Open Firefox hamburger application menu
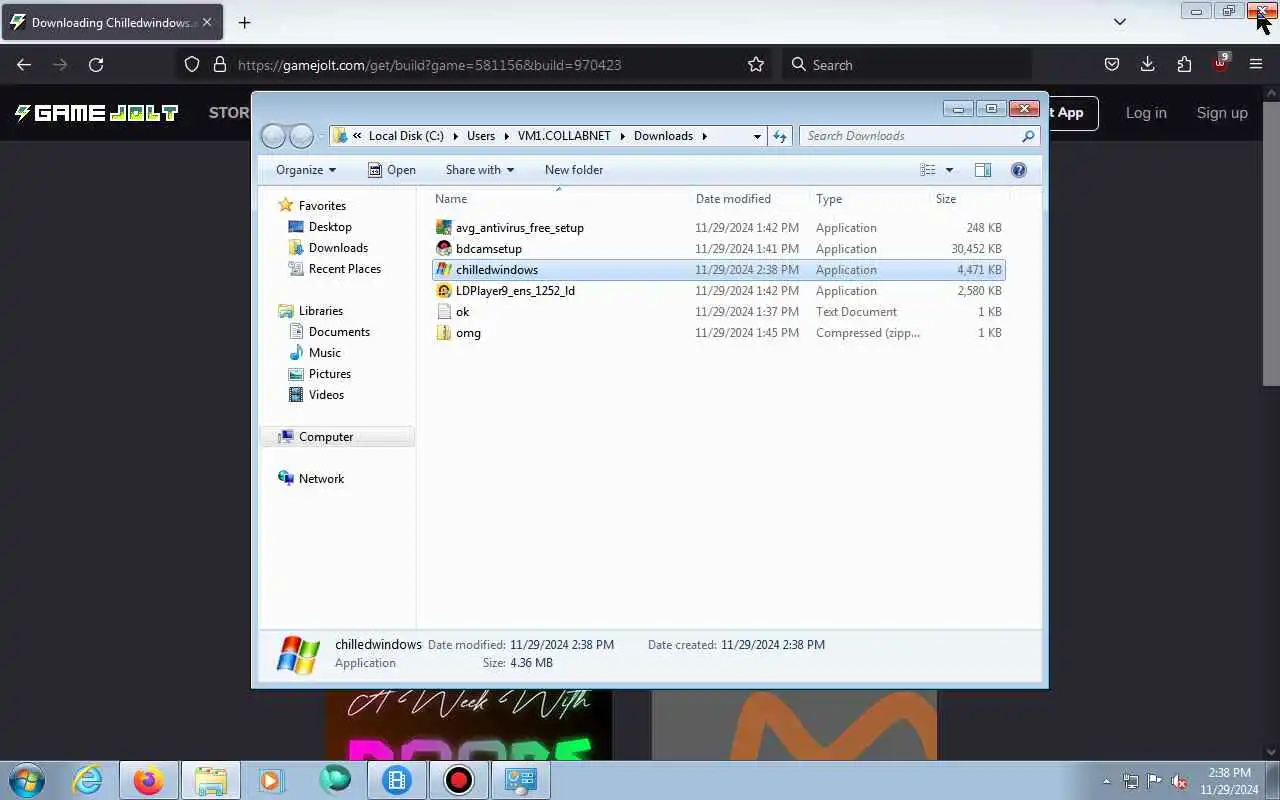1280x800 pixels. point(1256,64)
